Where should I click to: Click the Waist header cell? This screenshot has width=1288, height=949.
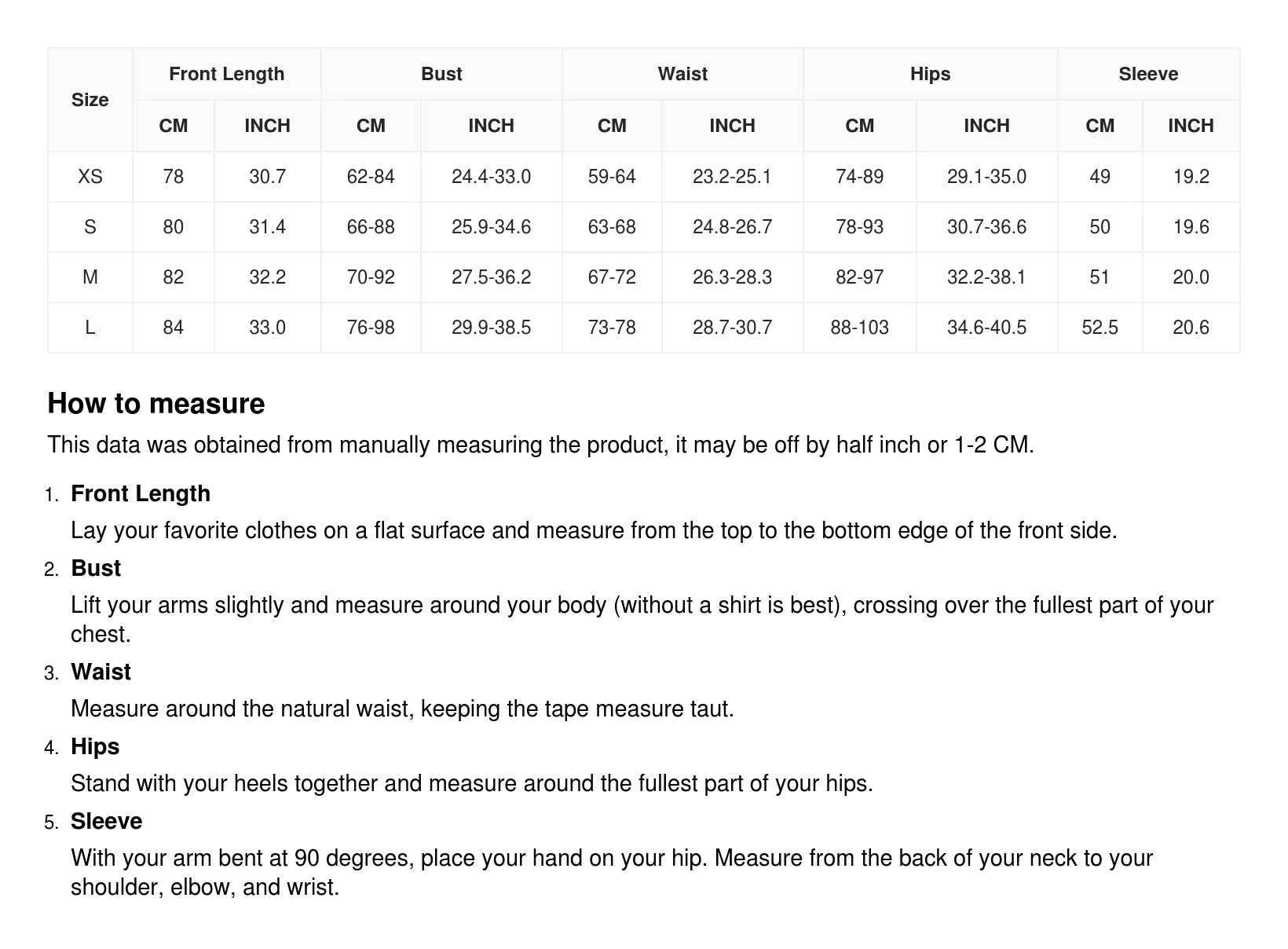coord(682,74)
